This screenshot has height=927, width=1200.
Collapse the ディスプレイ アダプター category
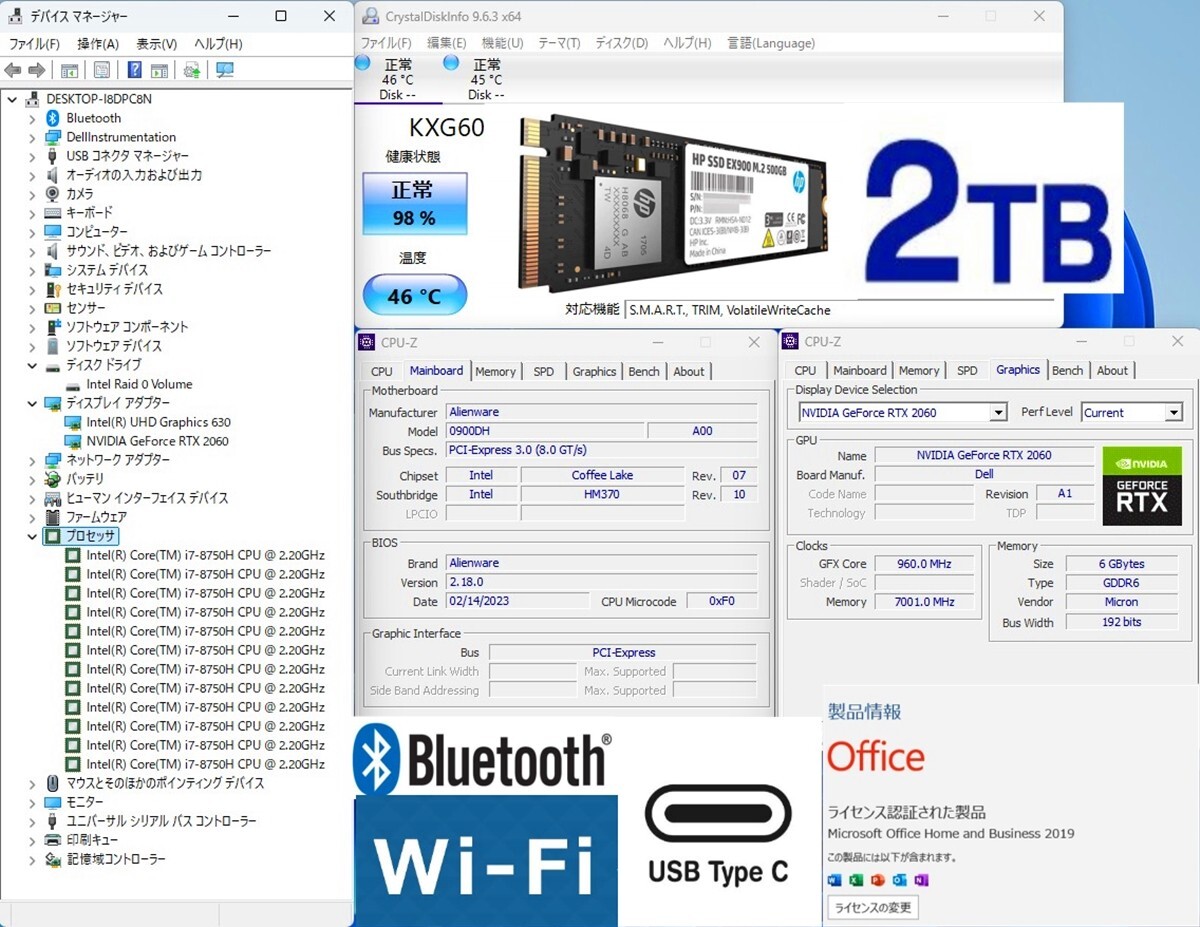click(x=31, y=403)
